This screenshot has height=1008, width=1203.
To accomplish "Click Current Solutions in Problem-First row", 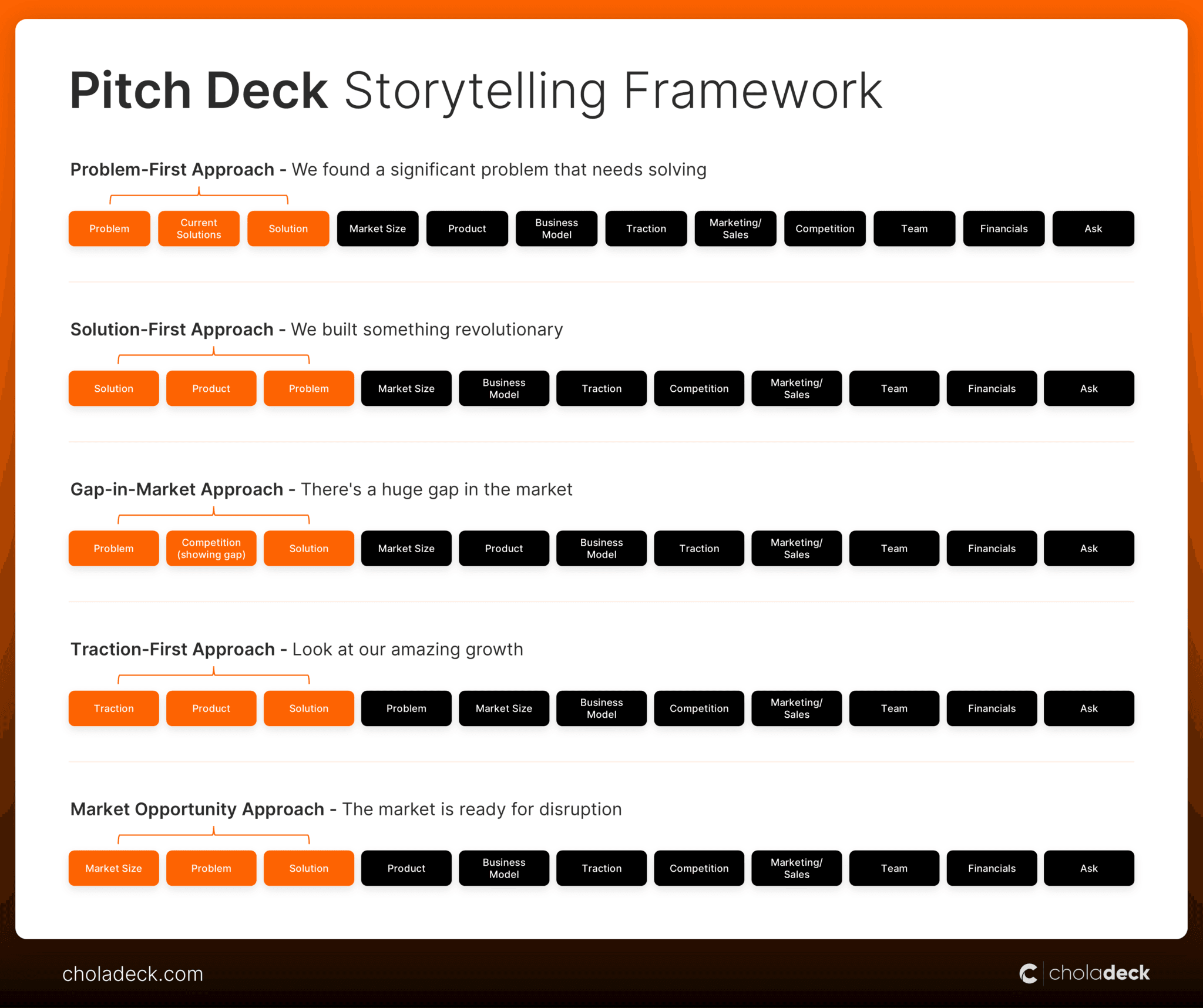I will coord(199,229).
